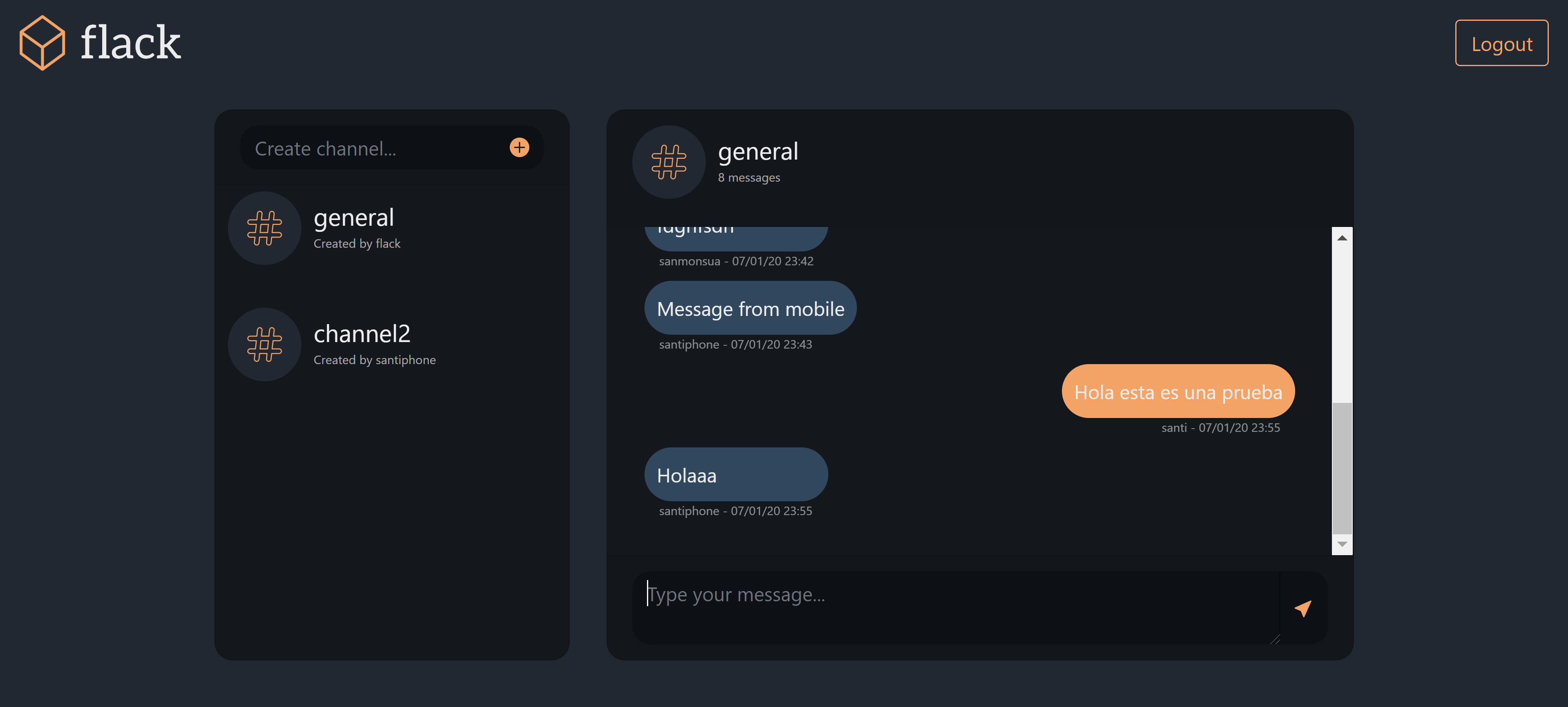
Task: Send message with the paper plane icon
Action: coord(1303,608)
